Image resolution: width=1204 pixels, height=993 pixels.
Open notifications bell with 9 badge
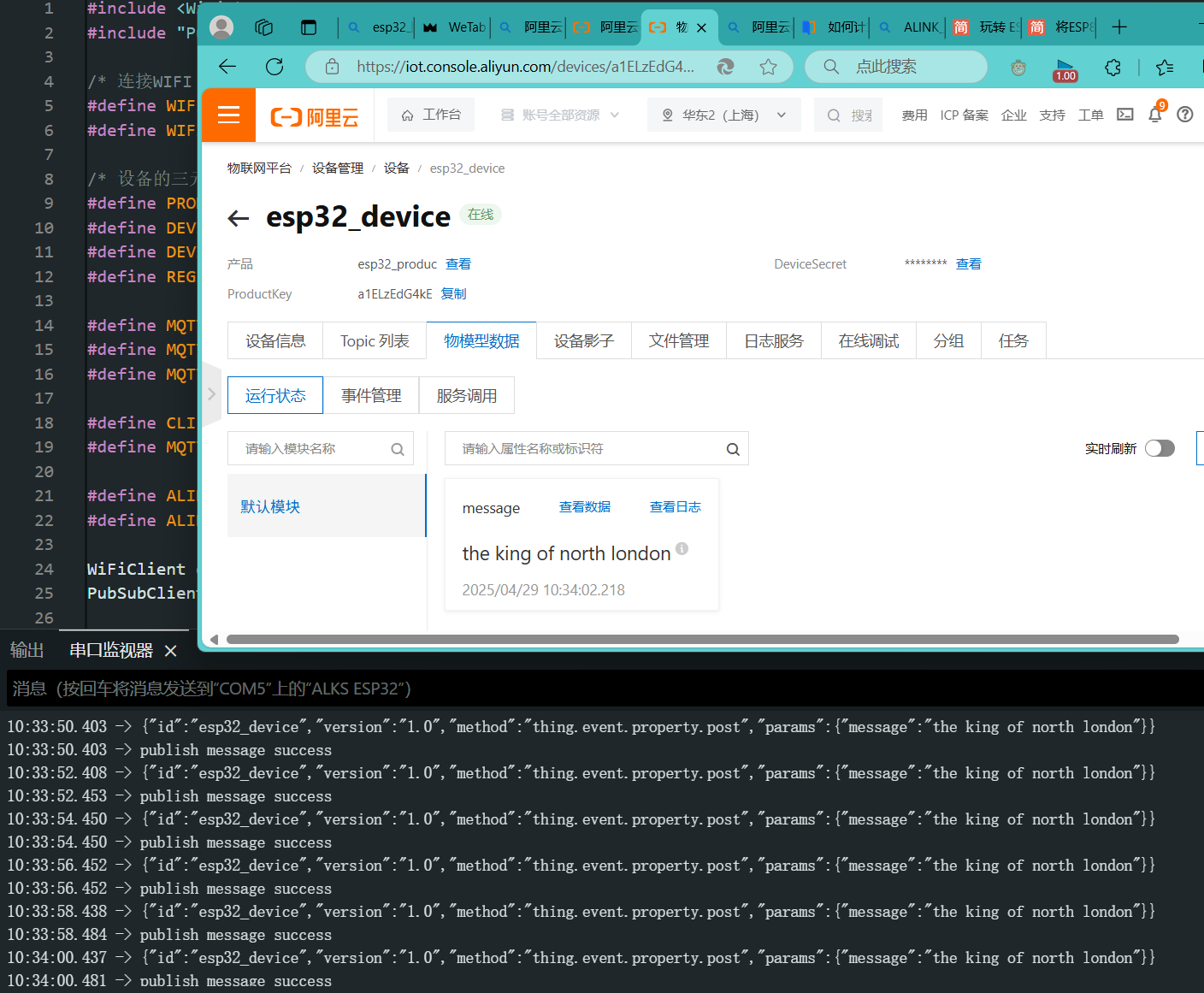click(x=1155, y=113)
